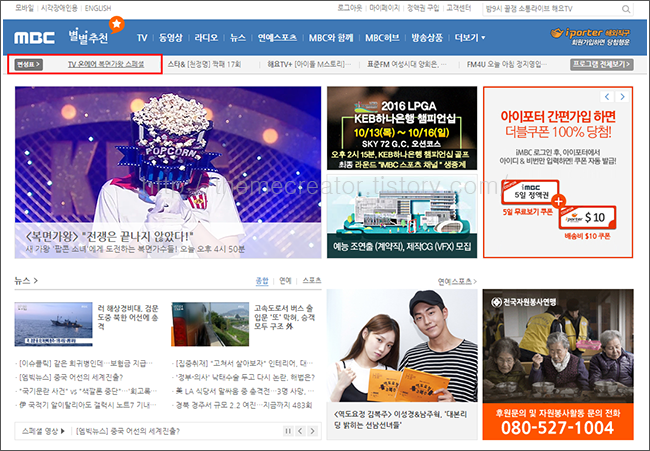The image size is (650, 451).
Task: Click 프로그램 전체보기 button
Action: click(x=601, y=64)
